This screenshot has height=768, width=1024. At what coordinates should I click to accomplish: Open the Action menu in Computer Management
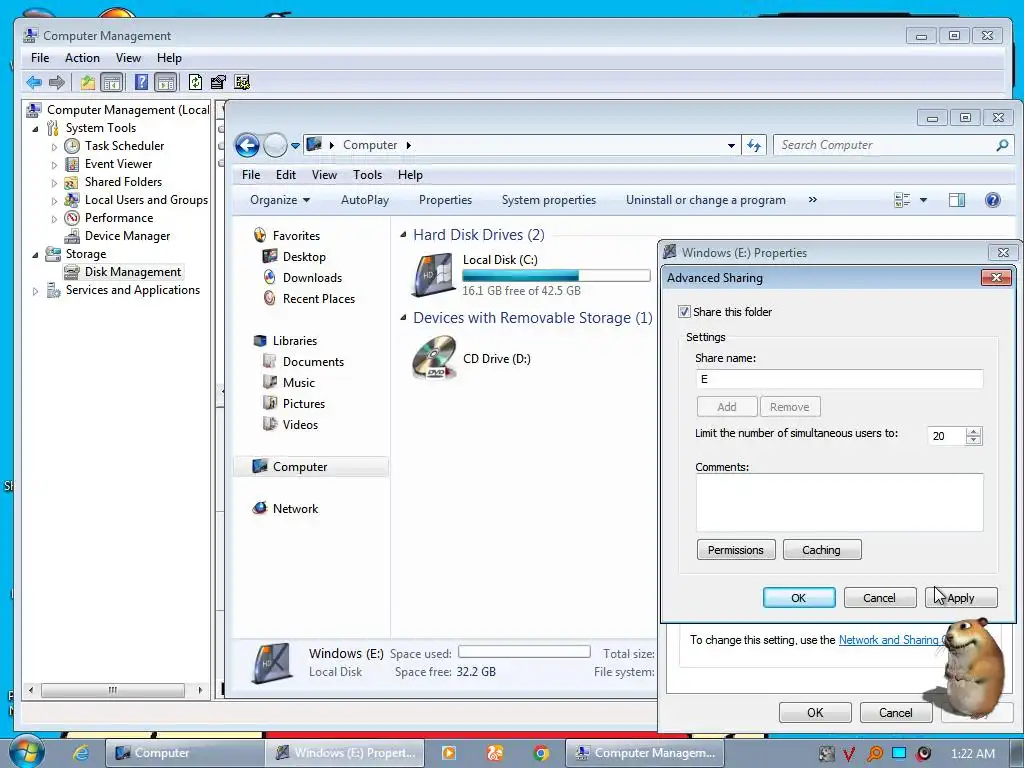[x=82, y=57]
